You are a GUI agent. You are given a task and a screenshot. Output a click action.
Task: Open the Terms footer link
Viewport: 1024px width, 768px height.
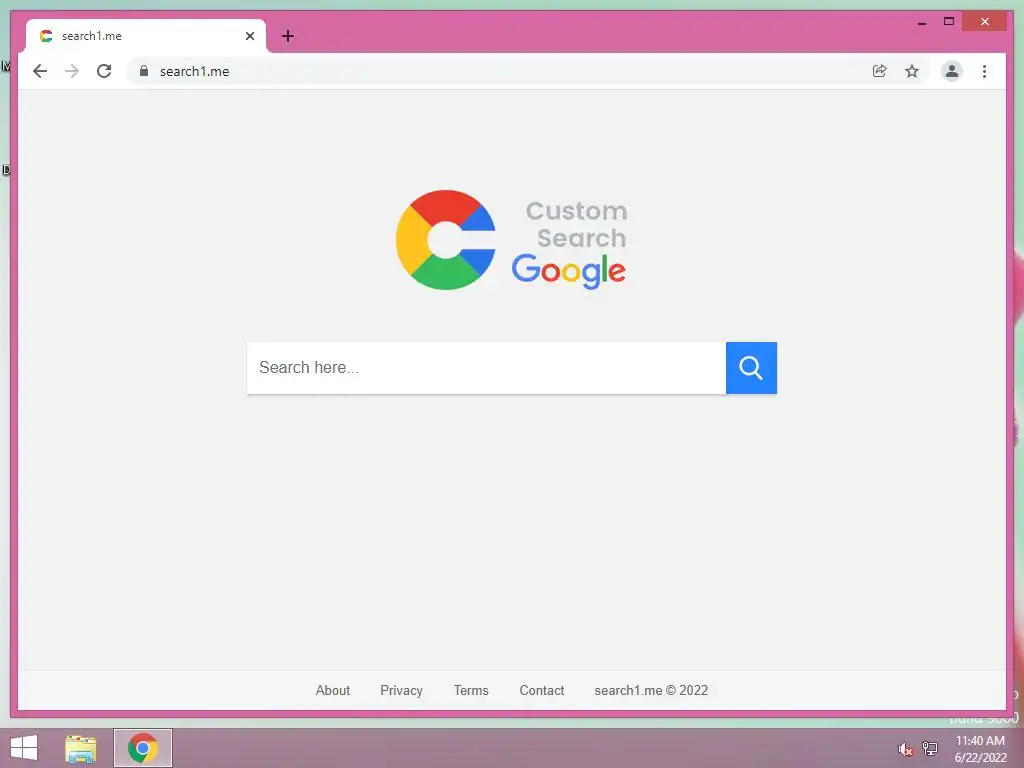coord(471,690)
